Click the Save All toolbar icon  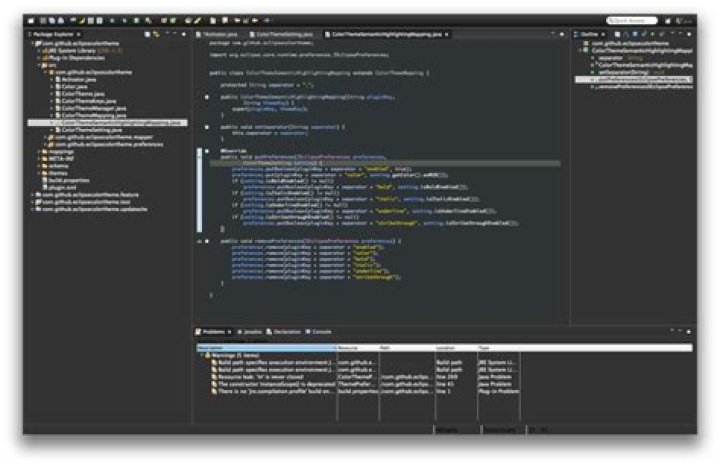coord(52,21)
